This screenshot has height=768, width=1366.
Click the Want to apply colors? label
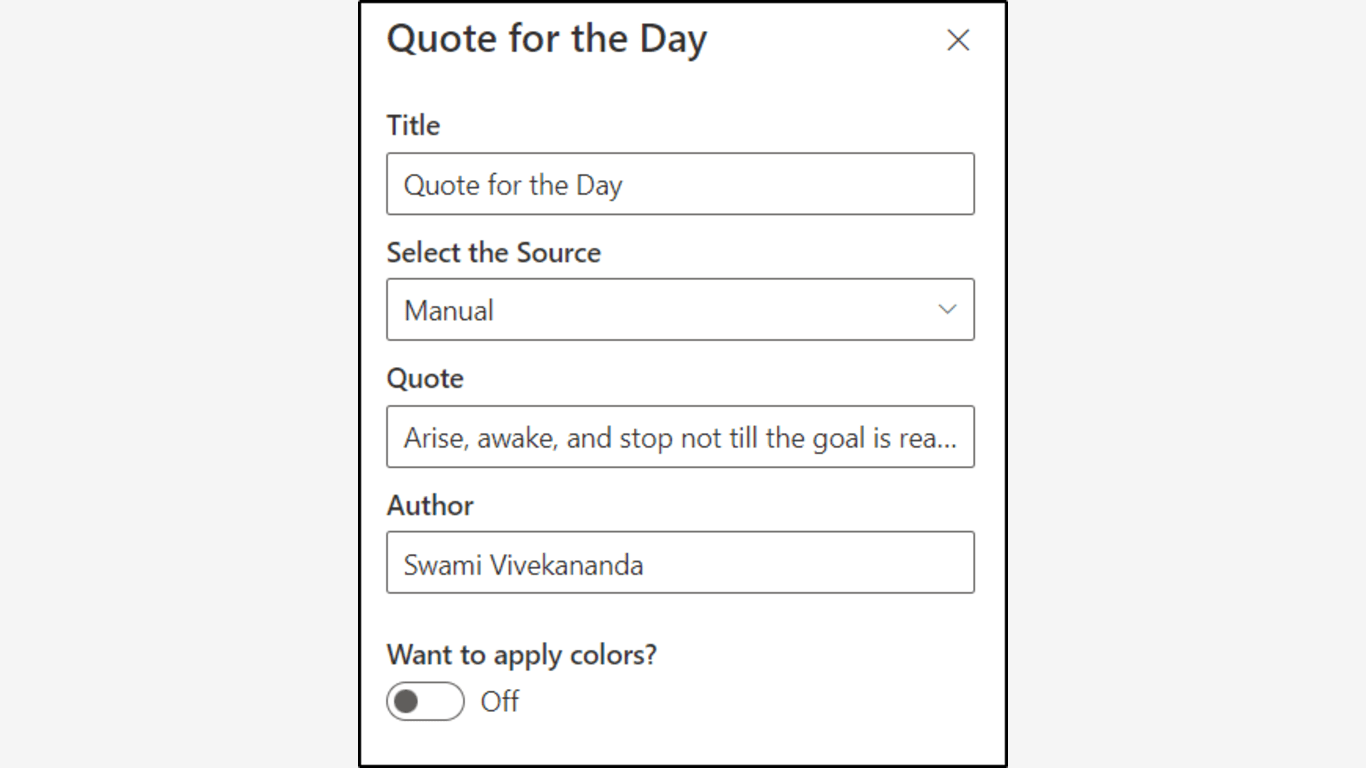[521, 655]
